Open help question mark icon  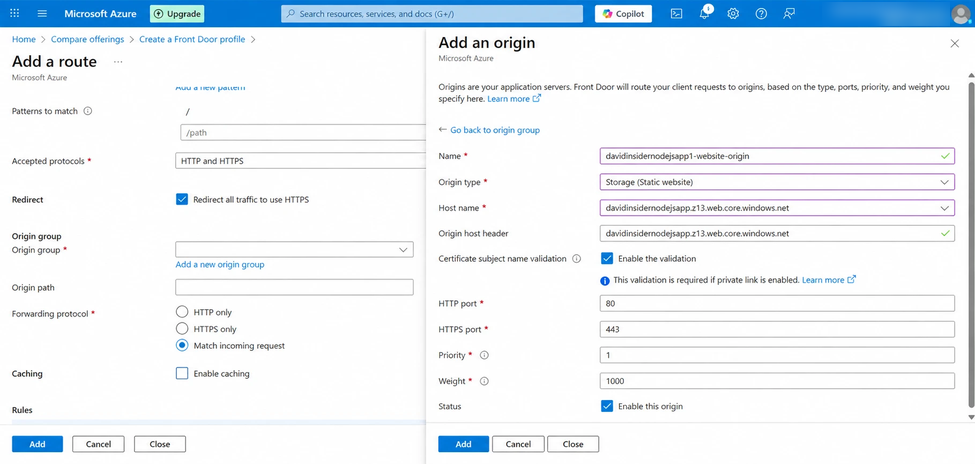pos(761,14)
